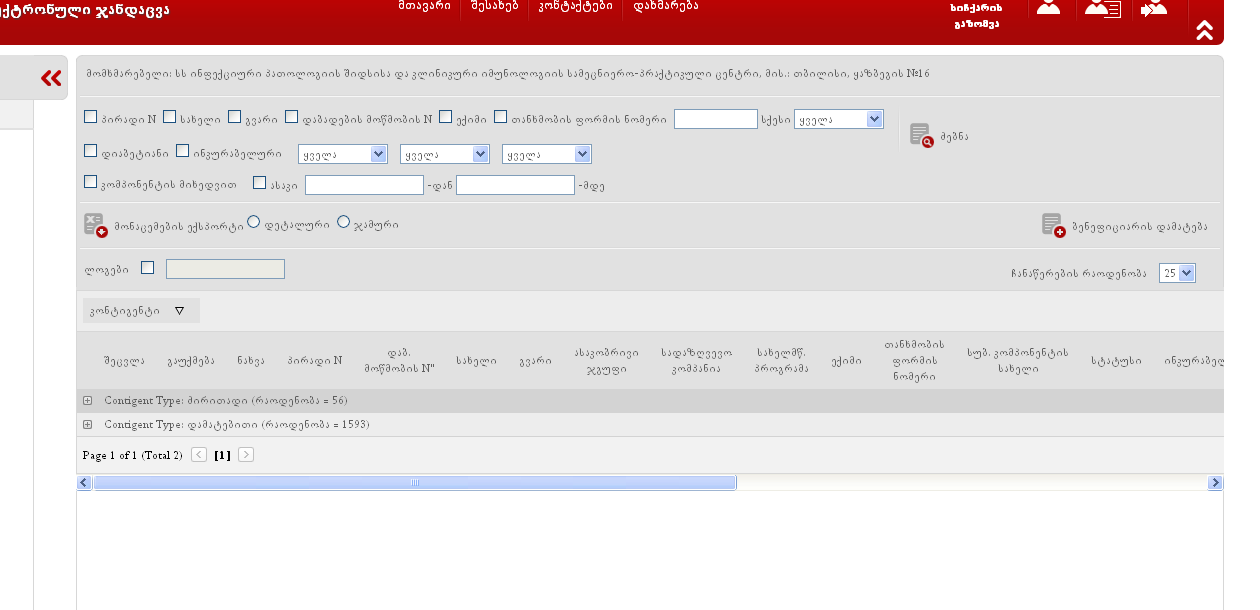Open the records count dropdown showing 25
1260x610 pixels.
(1177, 273)
